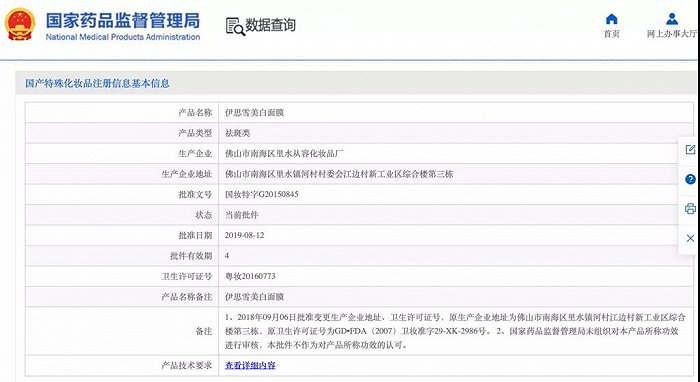Close the side toolbar with X icon
Viewport: 700px width, 382px height.
[x=690, y=238]
